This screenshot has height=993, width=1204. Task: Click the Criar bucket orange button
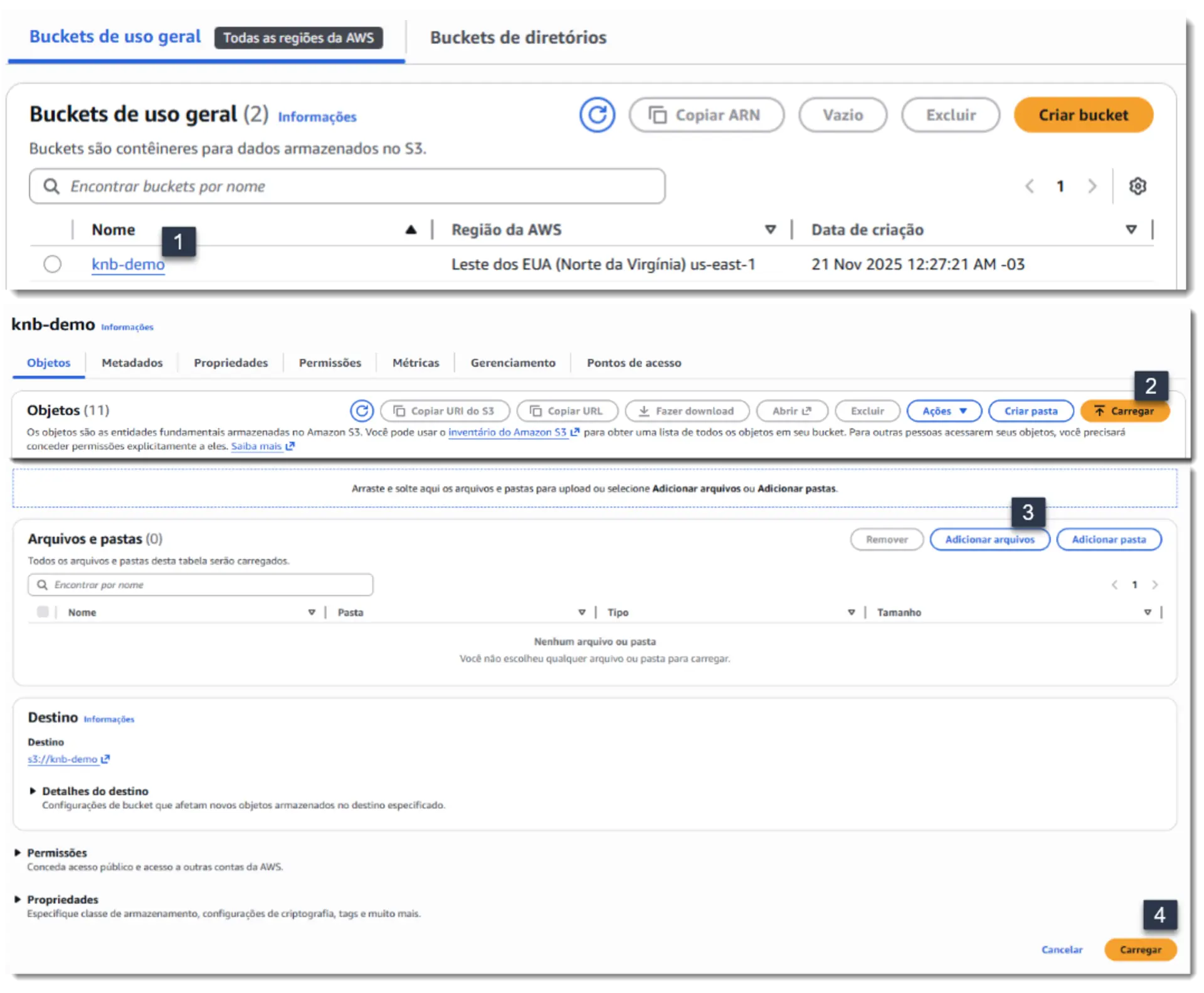tap(1083, 115)
